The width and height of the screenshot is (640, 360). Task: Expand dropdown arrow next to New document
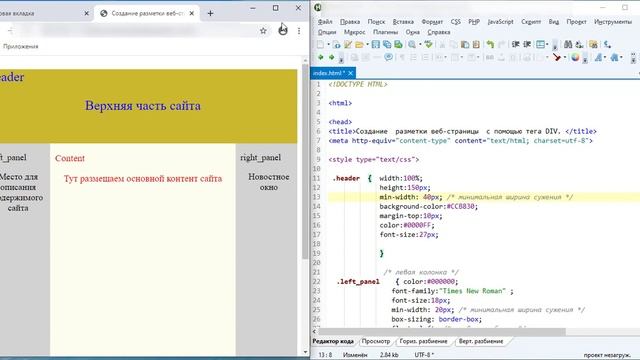click(x=328, y=44)
